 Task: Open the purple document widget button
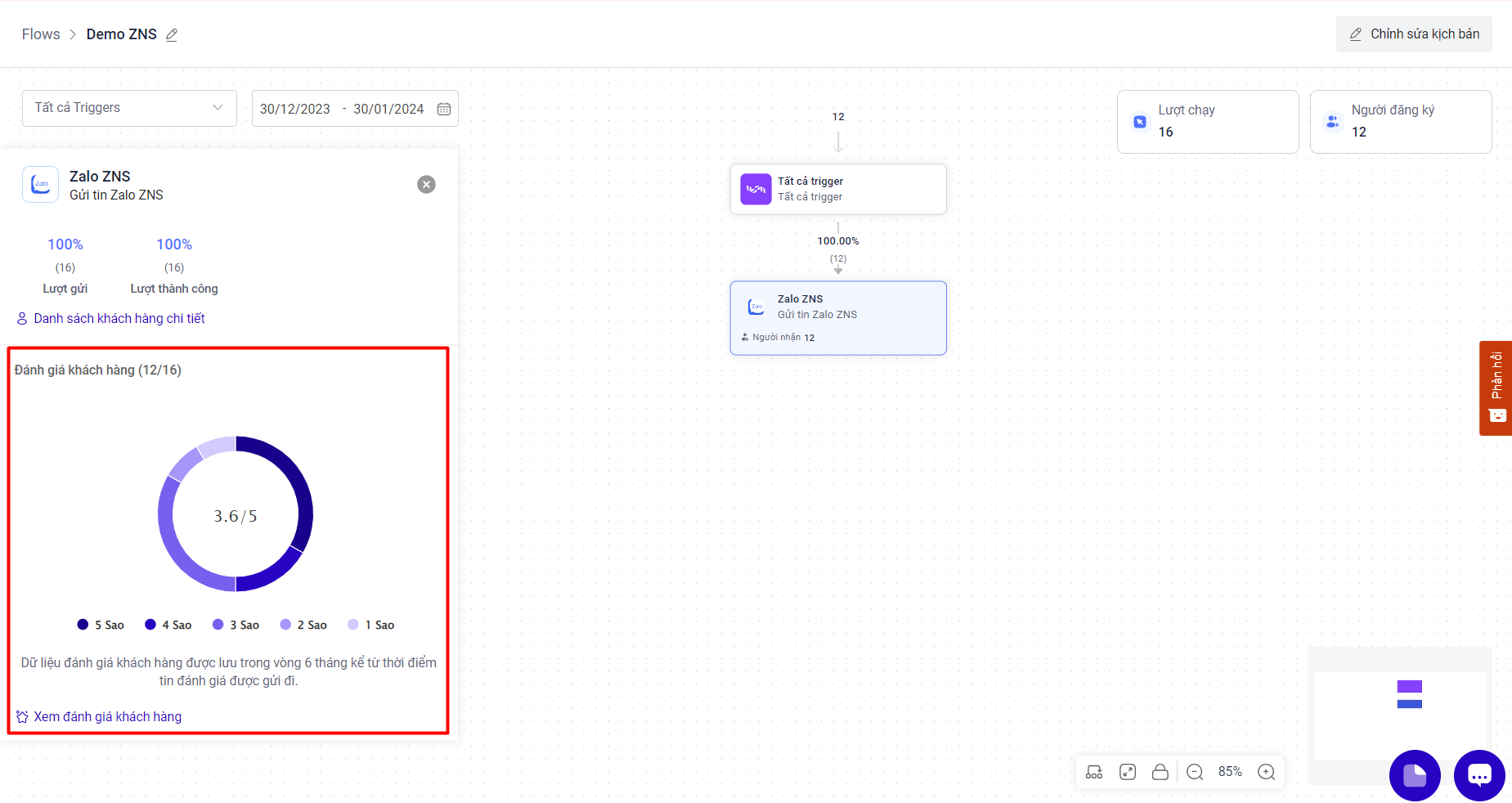pyautogui.click(x=1415, y=775)
